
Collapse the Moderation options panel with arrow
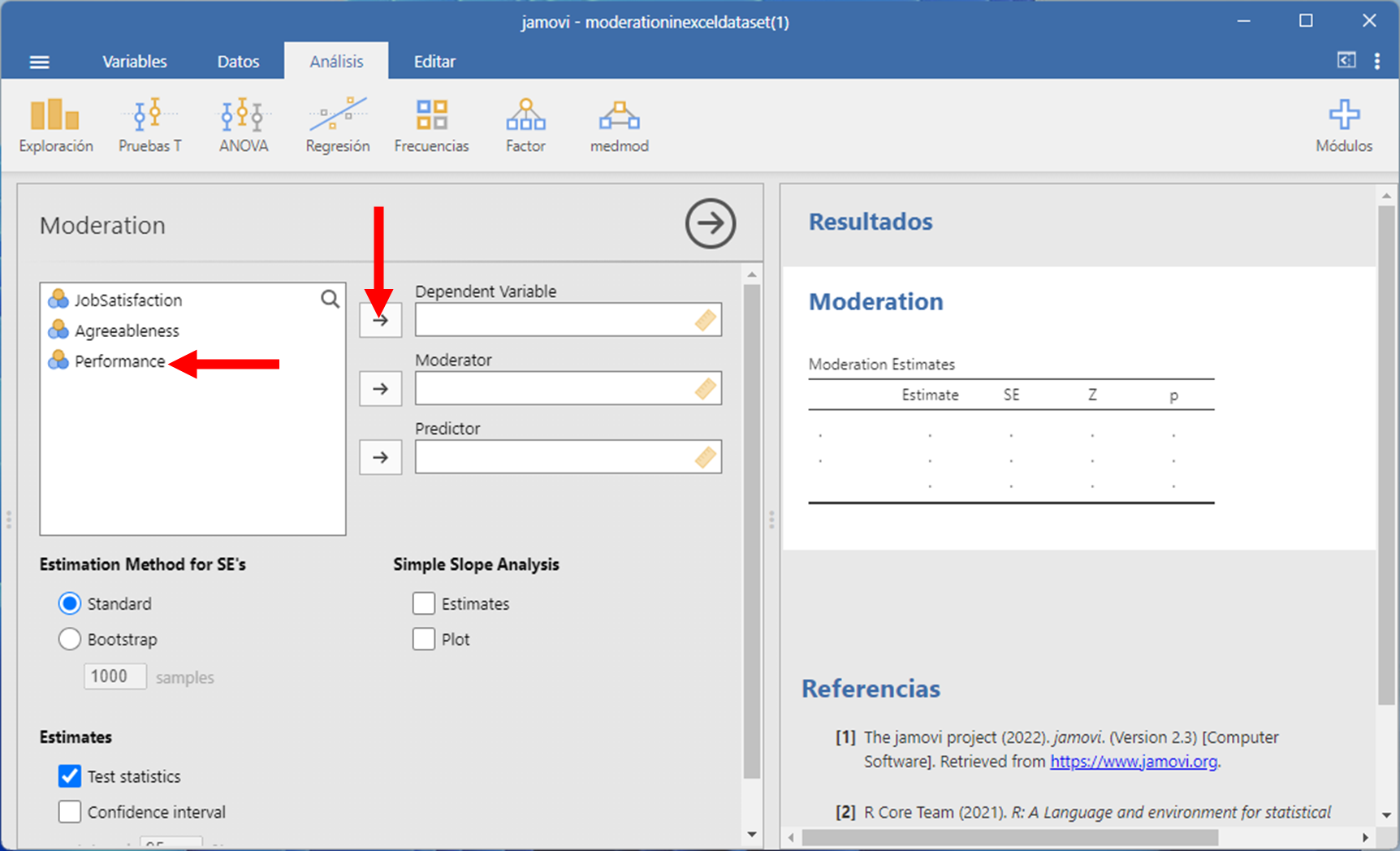(710, 223)
